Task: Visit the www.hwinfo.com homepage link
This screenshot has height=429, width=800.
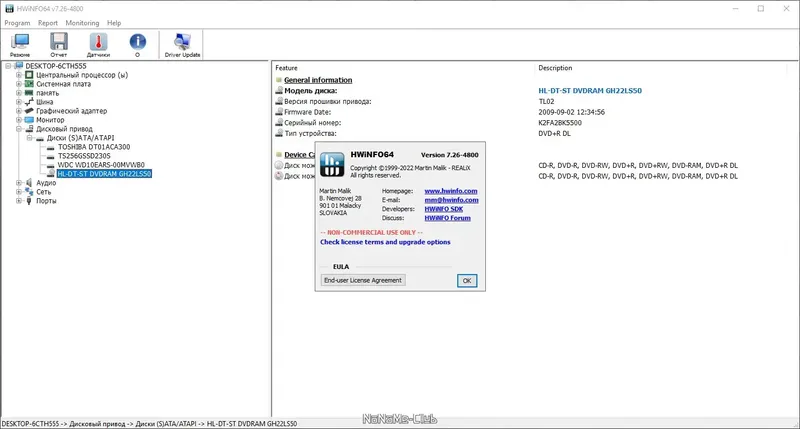Action: click(x=451, y=191)
